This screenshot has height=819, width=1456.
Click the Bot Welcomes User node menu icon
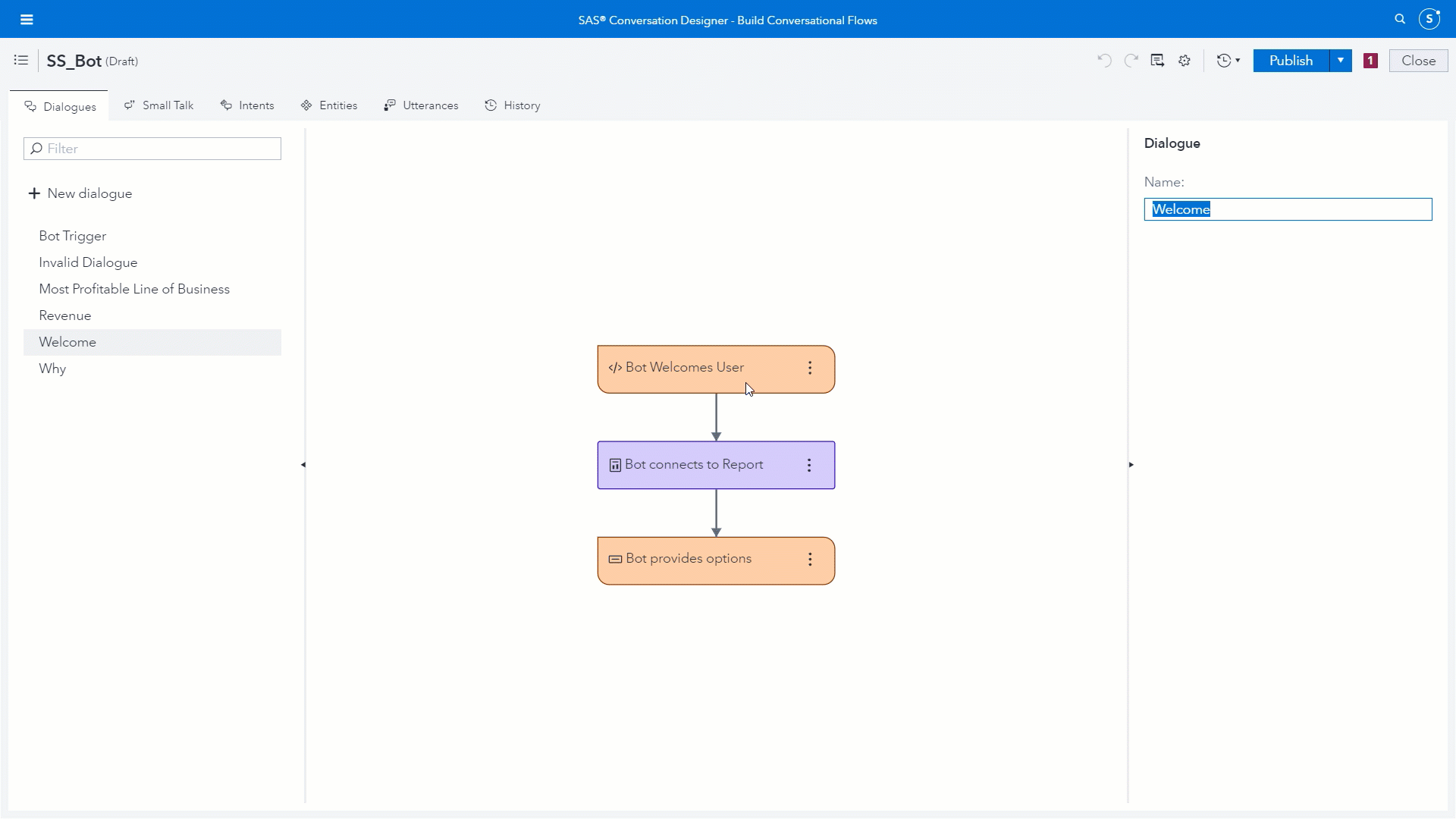point(810,368)
